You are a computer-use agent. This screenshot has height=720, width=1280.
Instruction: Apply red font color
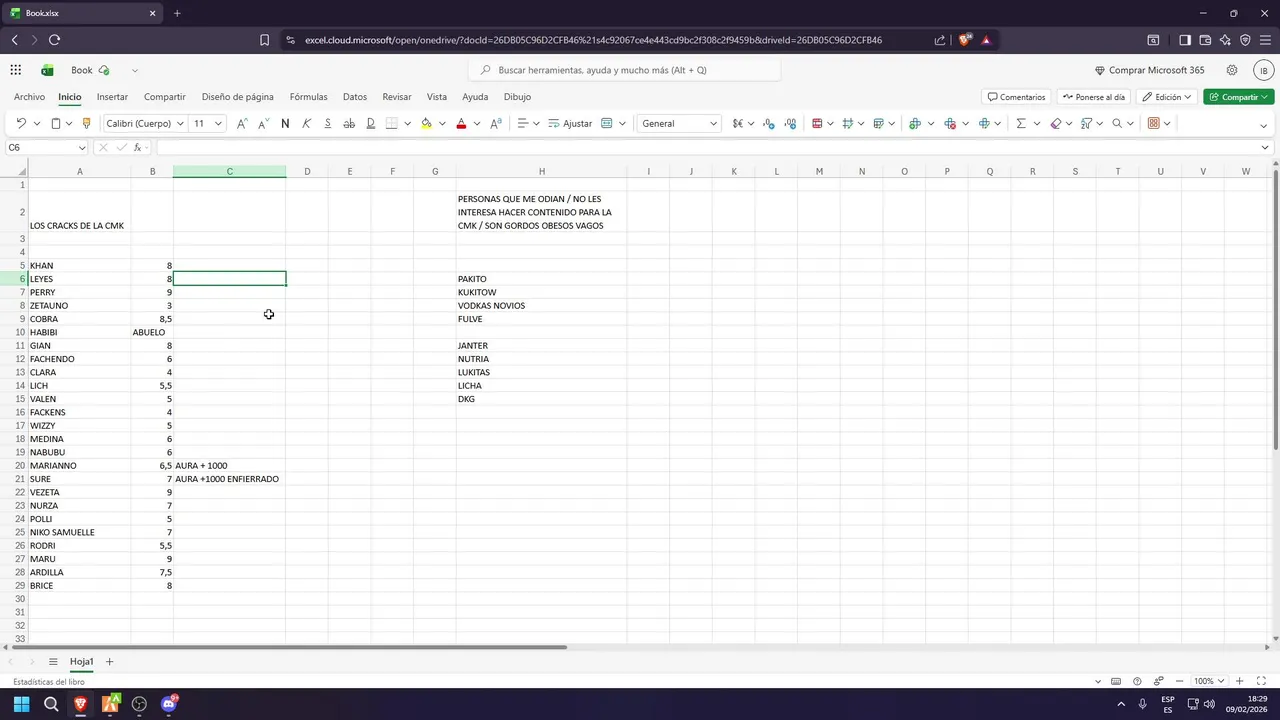pos(461,123)
